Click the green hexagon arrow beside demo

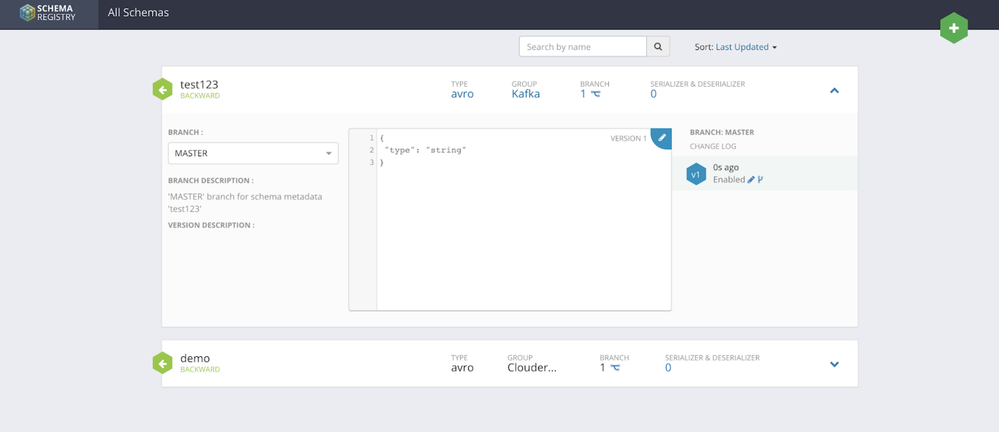(x=162, y=363)
